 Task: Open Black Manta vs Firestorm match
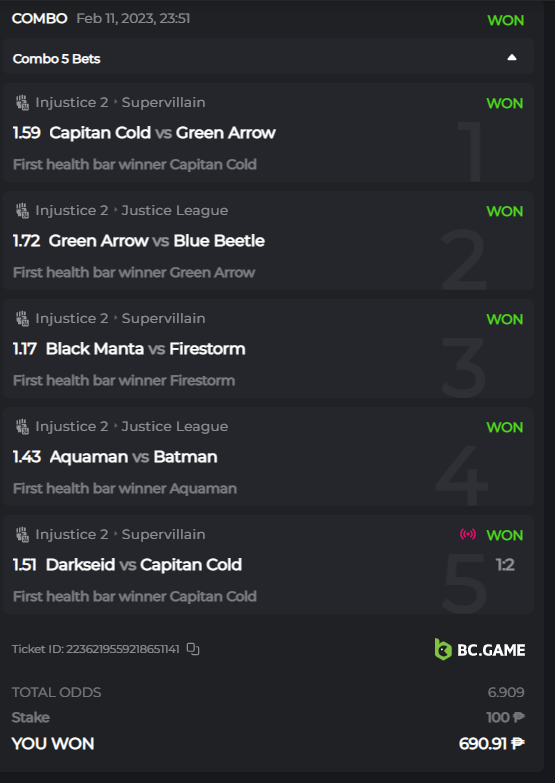click(x=145, y=349)
